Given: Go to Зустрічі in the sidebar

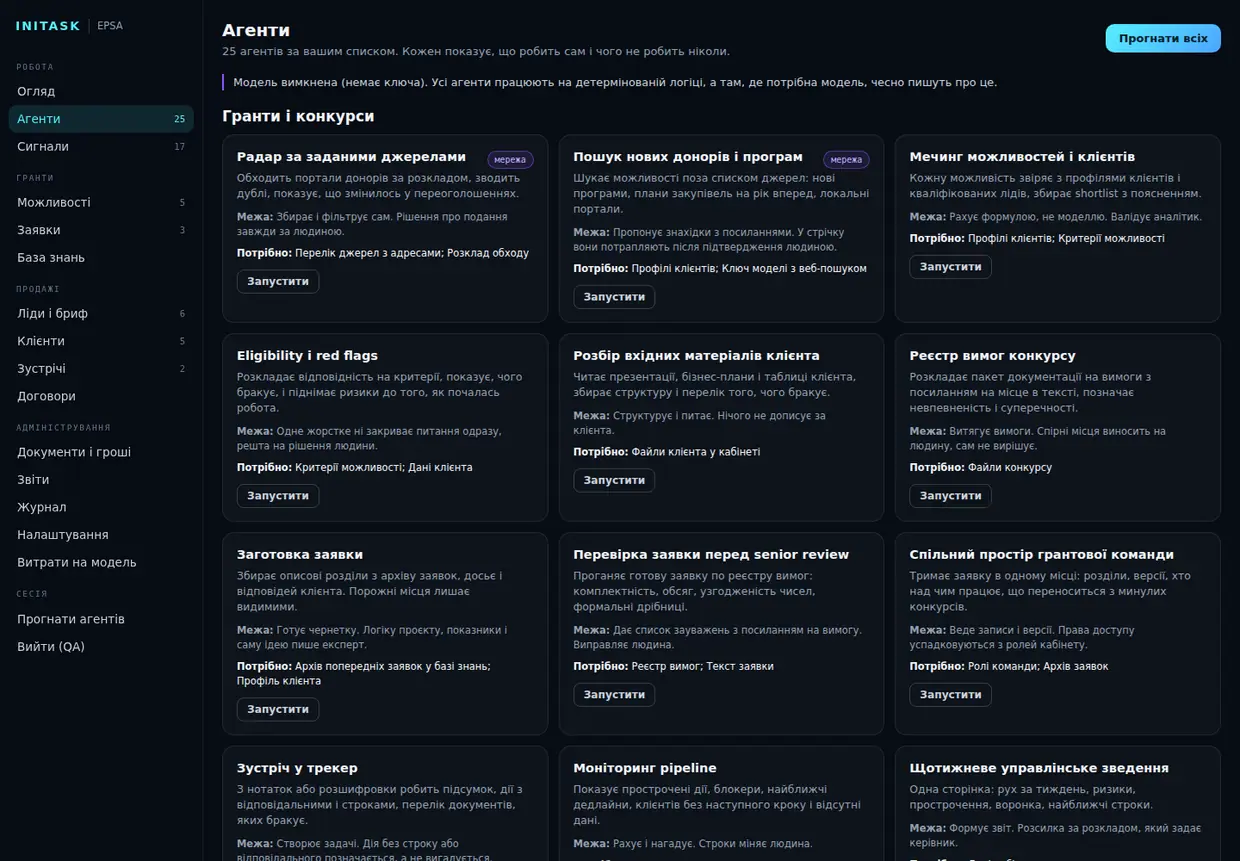Looking at the screenshot, I should point(101,368).
